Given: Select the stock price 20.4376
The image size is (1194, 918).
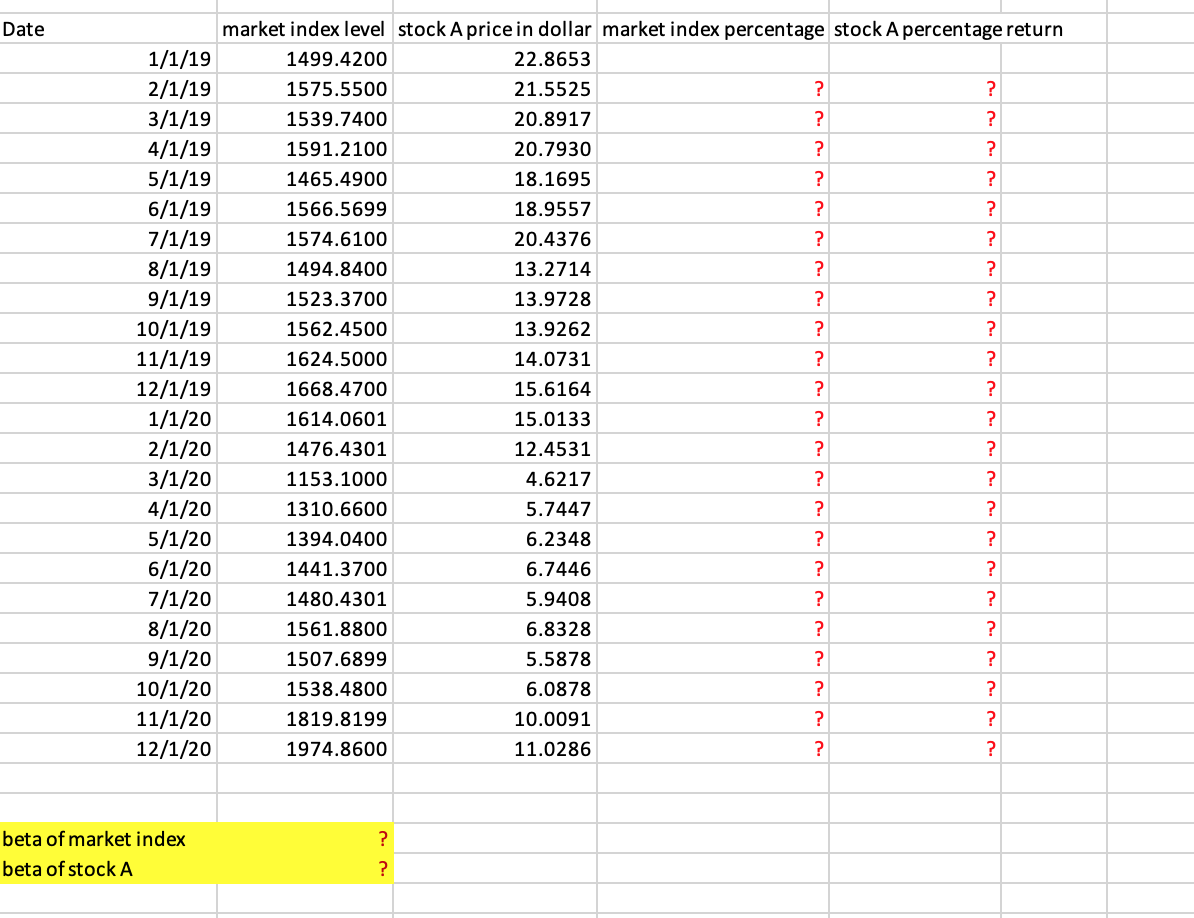Looking at the screenshot, I should 495,239.
